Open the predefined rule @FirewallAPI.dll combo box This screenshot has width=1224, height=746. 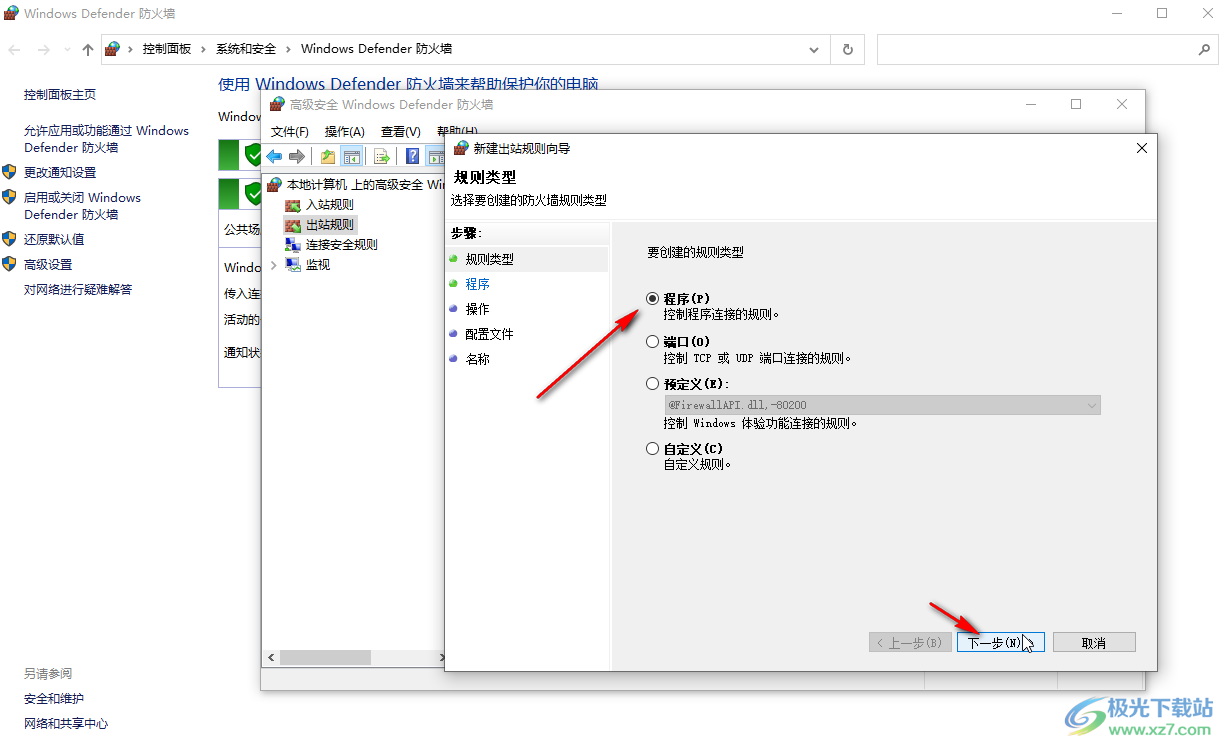[x=882, y=405]
